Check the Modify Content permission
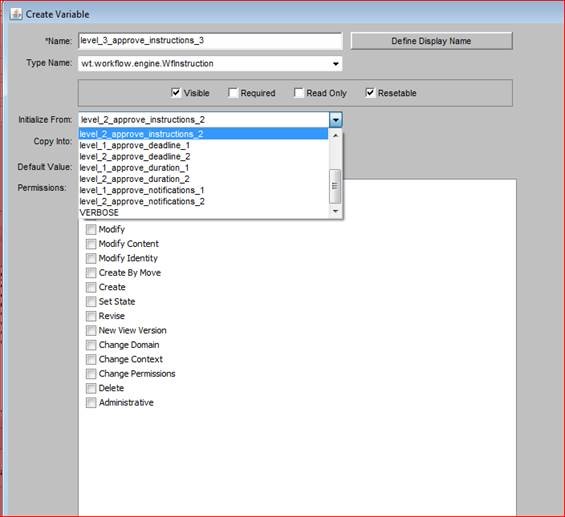Viewport: 565px width, 517px height. 91,244
